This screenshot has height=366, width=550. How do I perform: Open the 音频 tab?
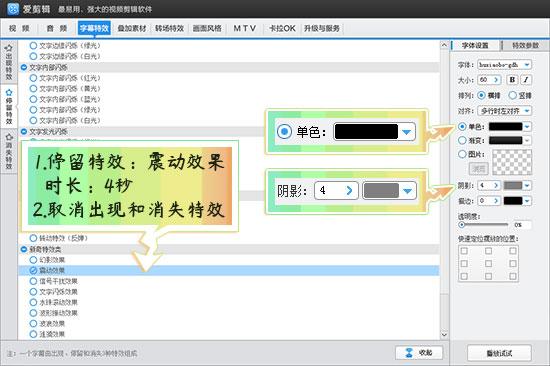(x=56, y=28)
